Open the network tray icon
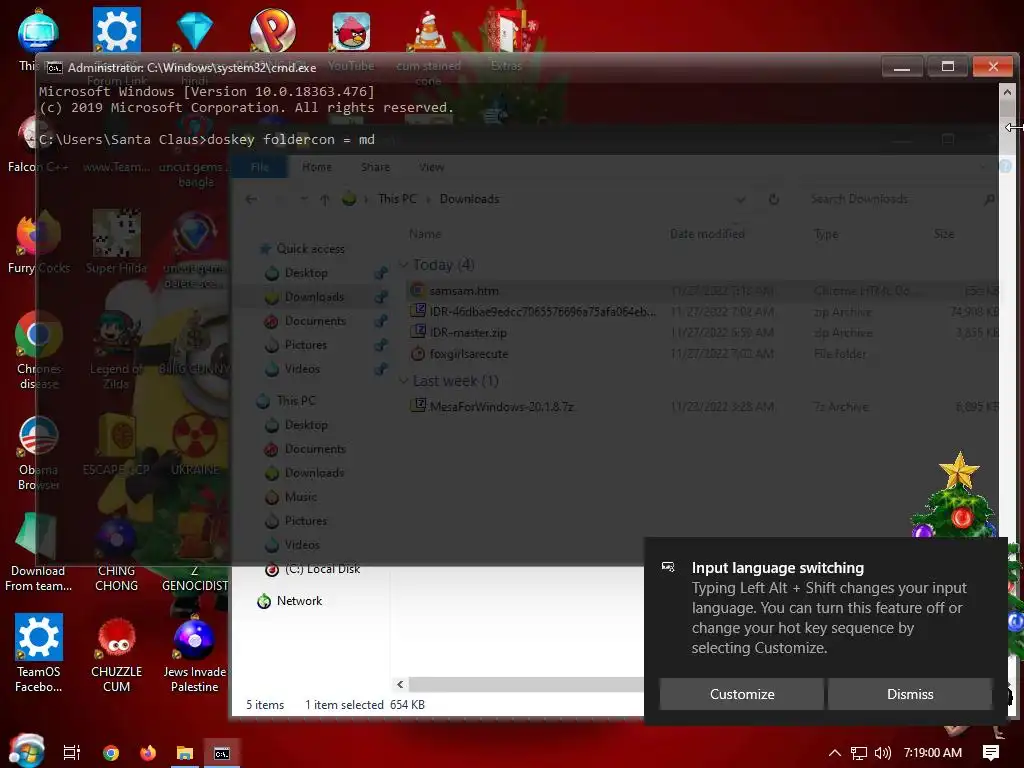The image size is (1024, 768). pyautogui.click(x=859, y=753)
